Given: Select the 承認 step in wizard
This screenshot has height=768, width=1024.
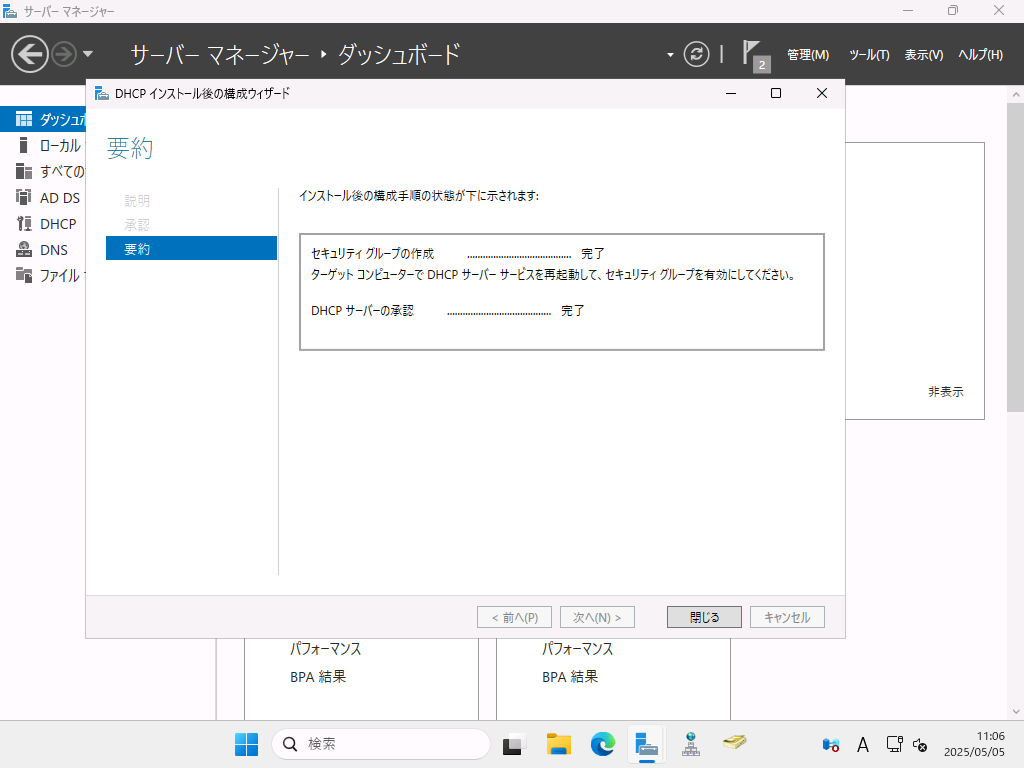Looking at the screenshot, I should point(137,225).
